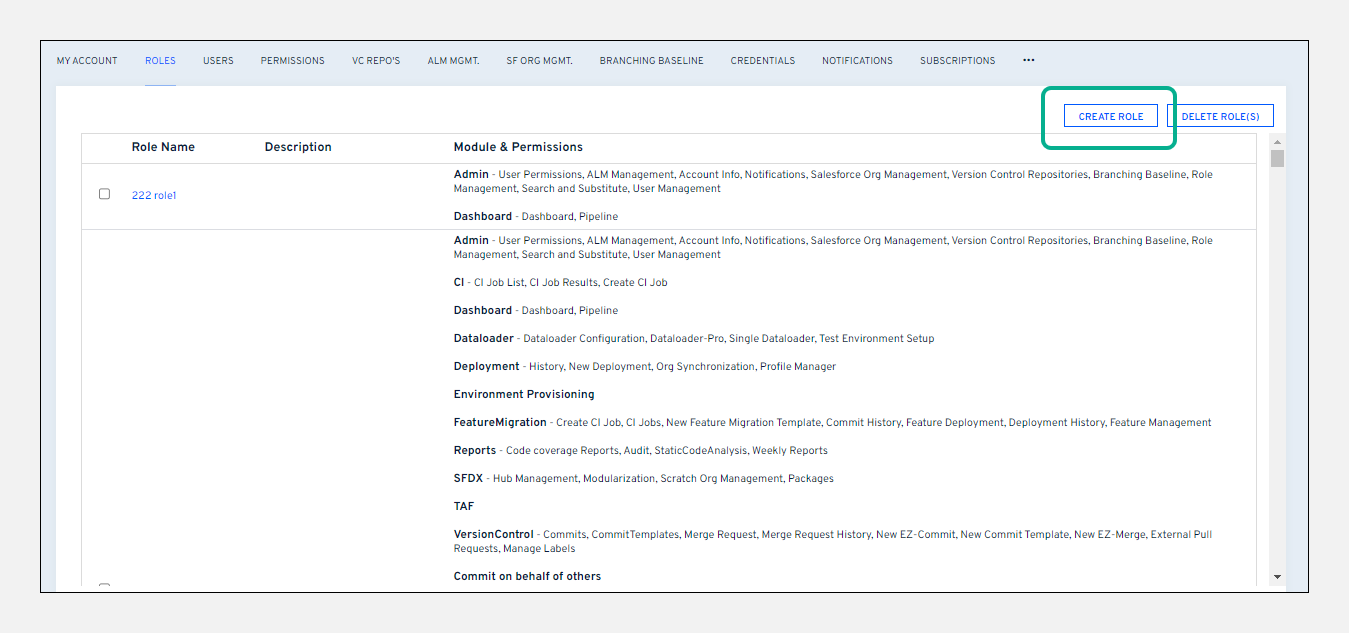Open the SUBSCRIPTIONS tab
The height and width of the screenshot is (633, 1349).
pos(957,60)
